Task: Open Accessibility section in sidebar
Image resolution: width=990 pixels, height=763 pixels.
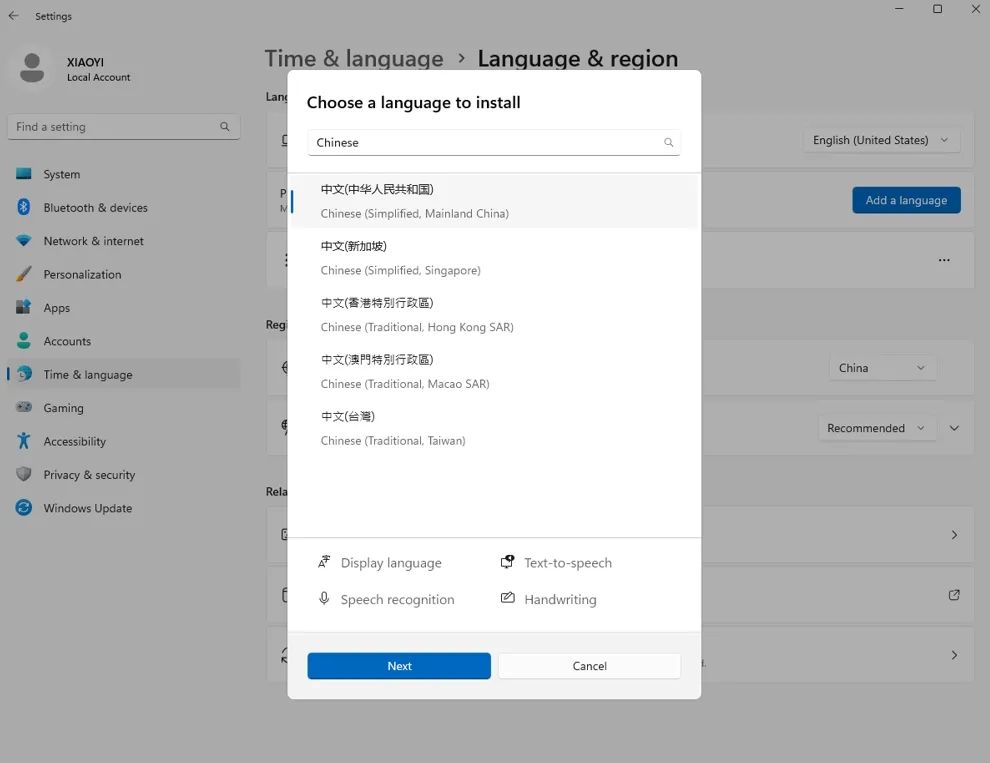Action: click(123, 442)
